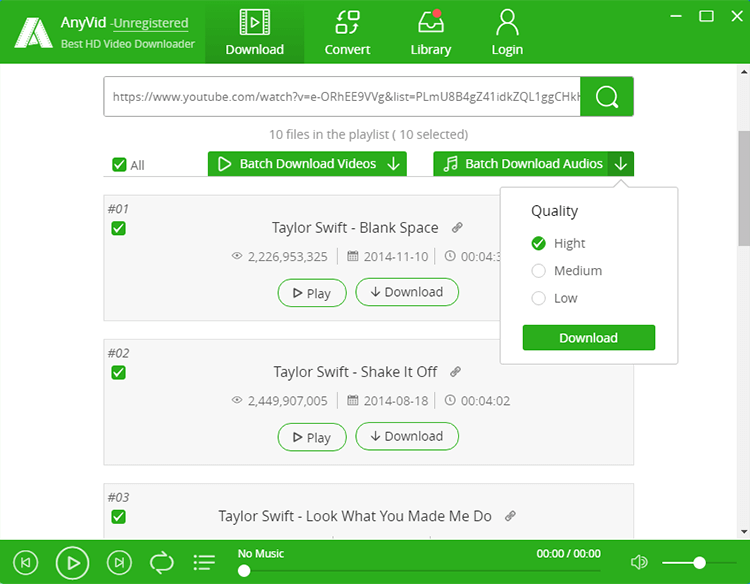The width and height of the screenshot is (750, 584).
Task: Click the views eye icon for Blank Space
Action: (237, 256)
